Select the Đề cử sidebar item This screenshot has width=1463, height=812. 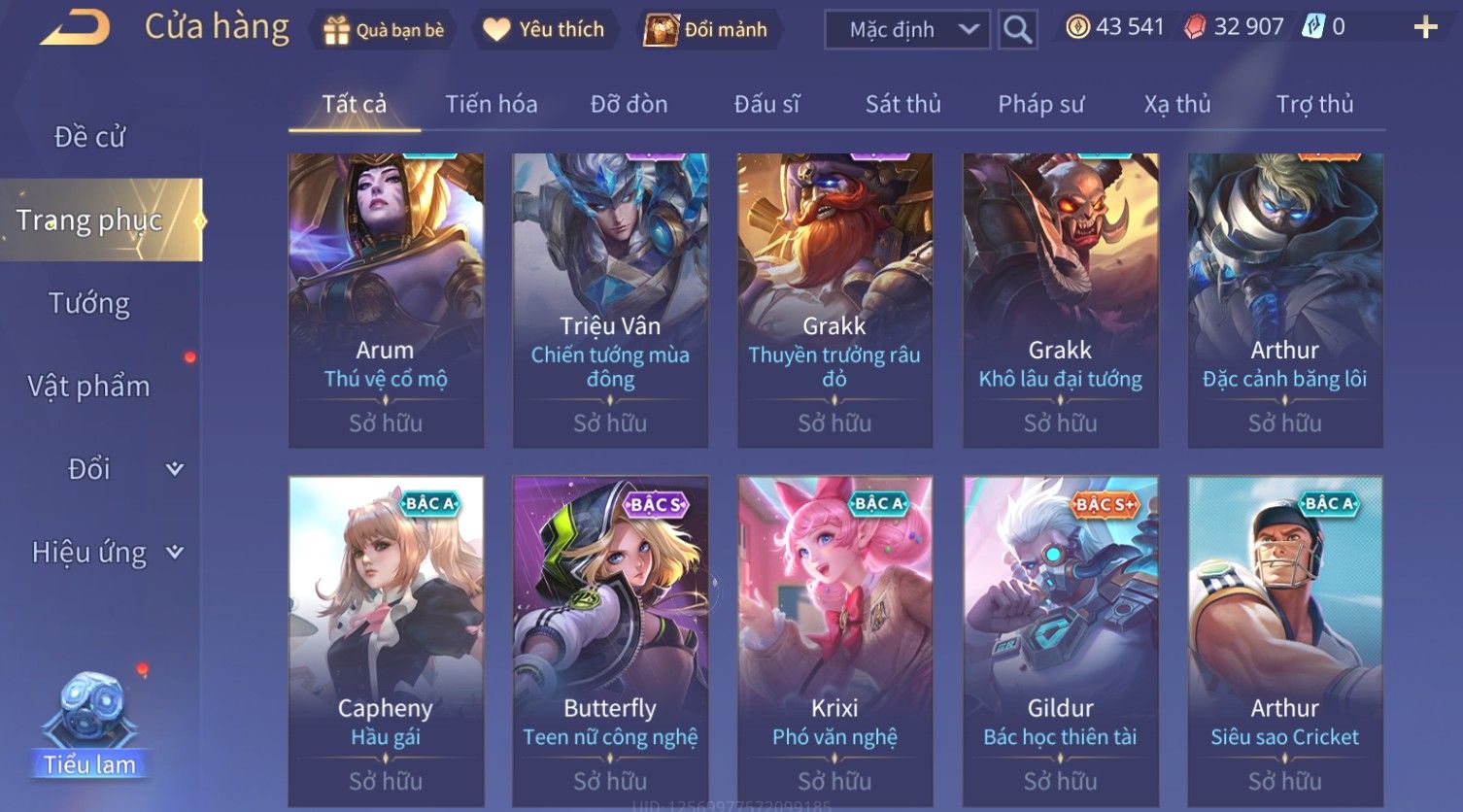click(89, 137)
